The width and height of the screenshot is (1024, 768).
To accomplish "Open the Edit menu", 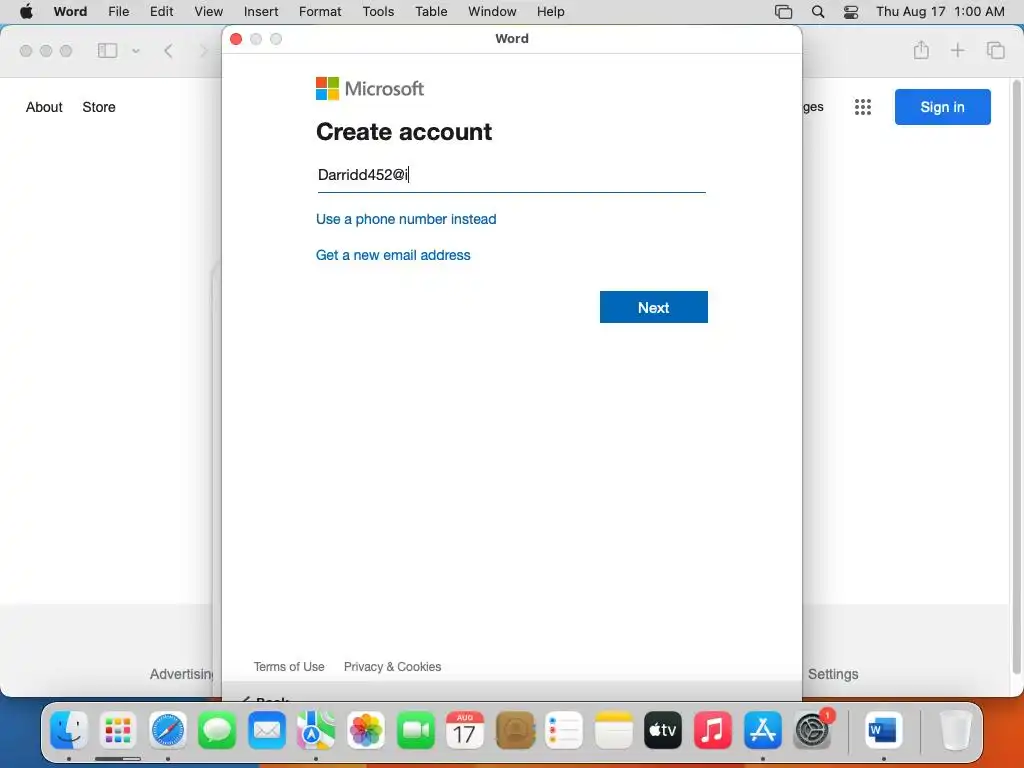I will [x=161, y=11].
